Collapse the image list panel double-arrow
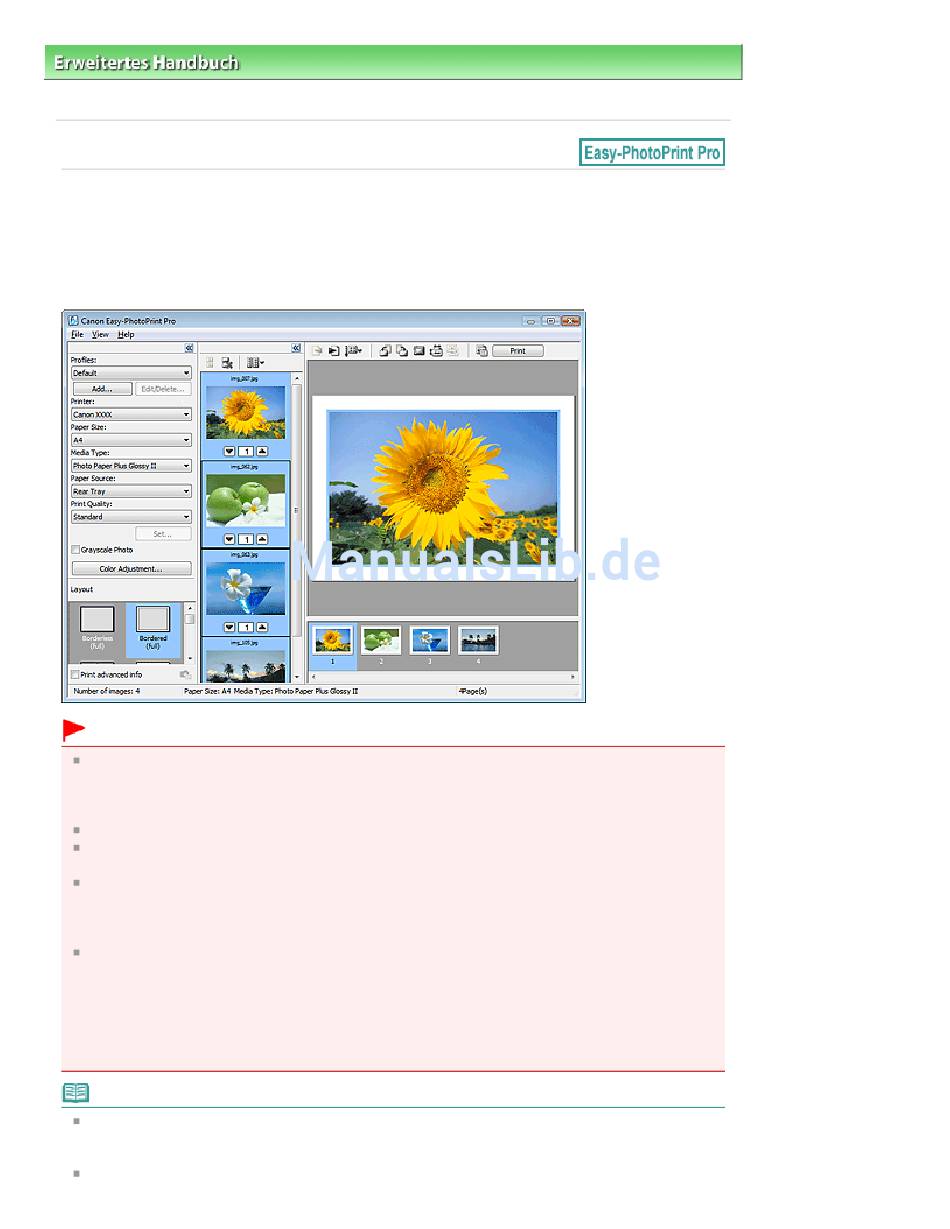The height and width of the screenshot is (1229, 950). pyautogui.click(x=296, y=348)
